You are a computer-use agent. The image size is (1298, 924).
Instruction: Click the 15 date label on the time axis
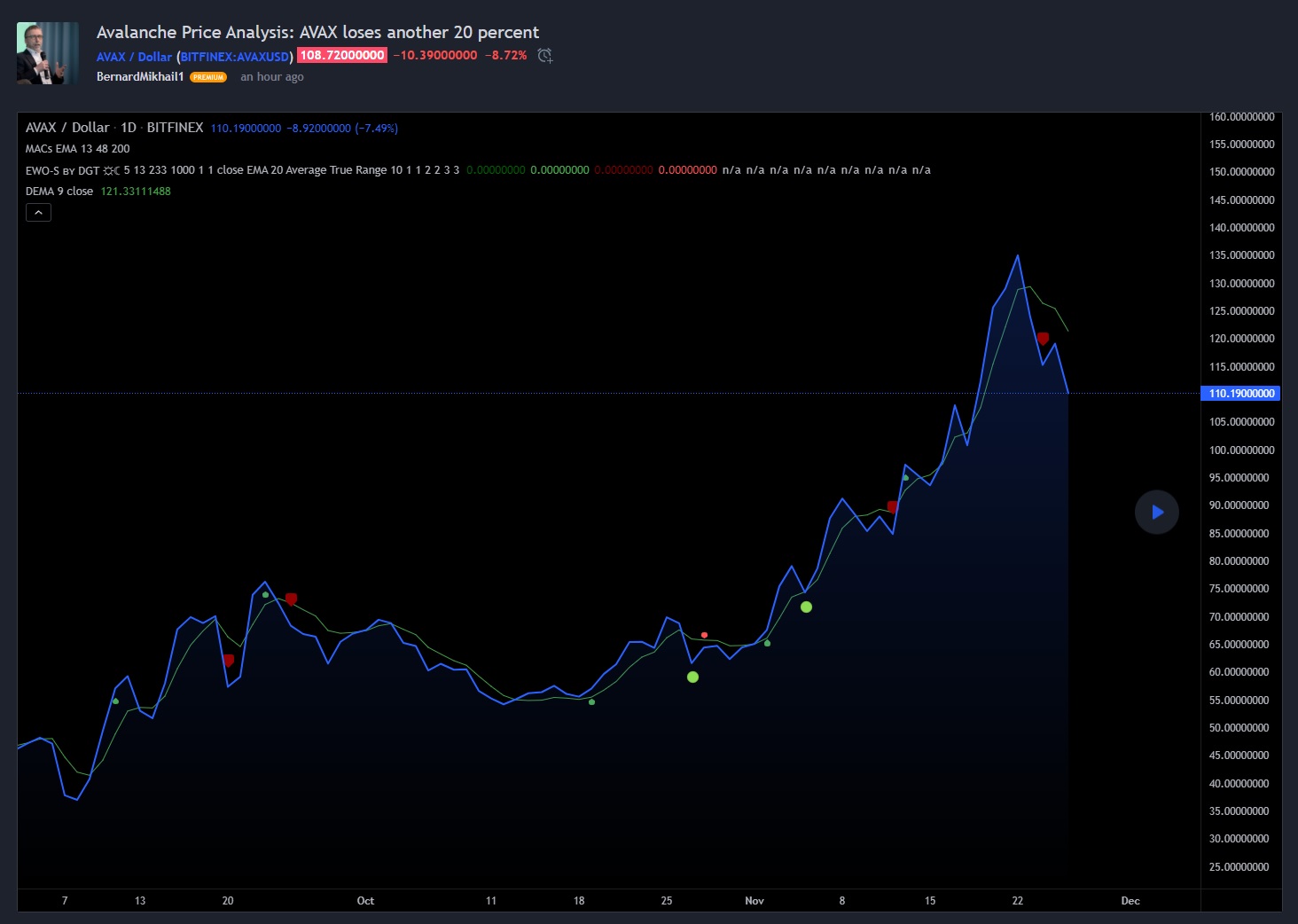pos(930,901)
